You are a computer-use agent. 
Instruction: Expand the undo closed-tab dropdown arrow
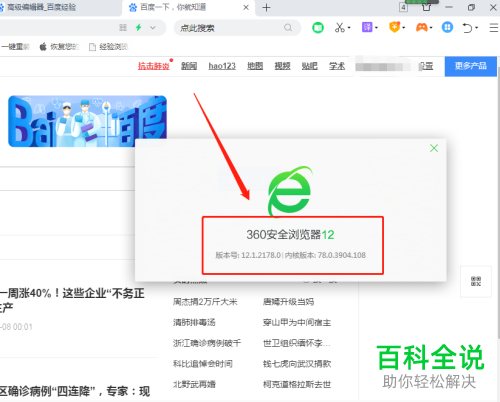click(x=477, y=28)
